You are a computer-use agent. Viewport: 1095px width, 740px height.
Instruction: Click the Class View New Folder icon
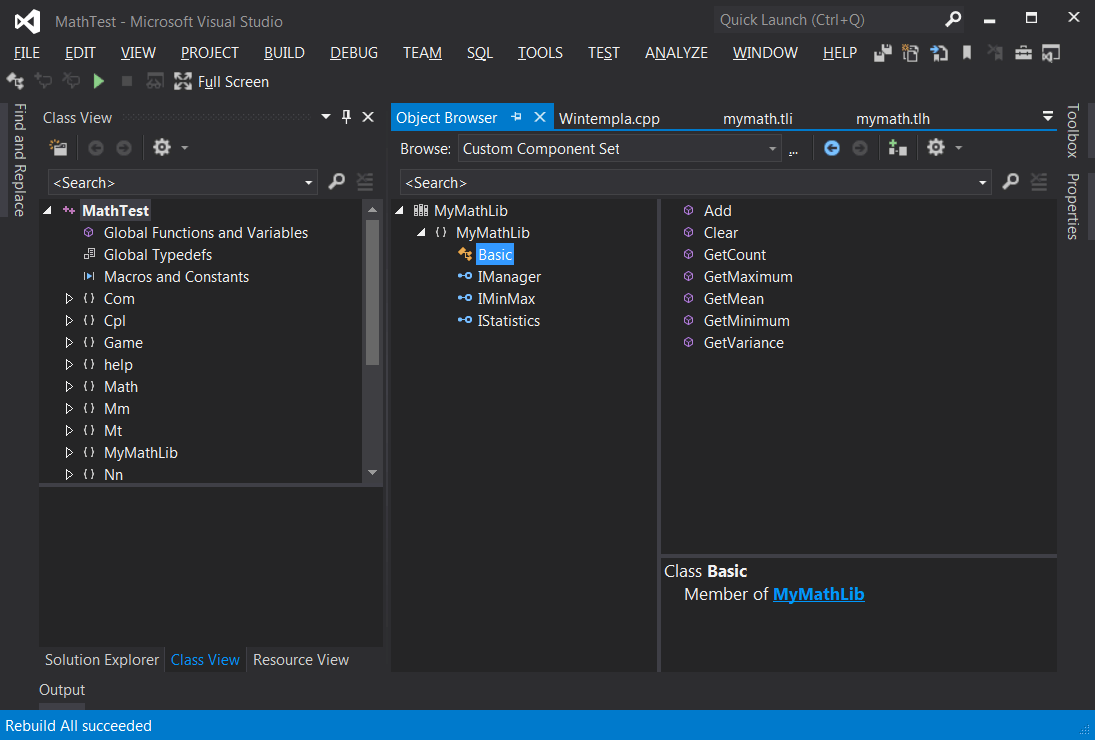coord(58,147)
